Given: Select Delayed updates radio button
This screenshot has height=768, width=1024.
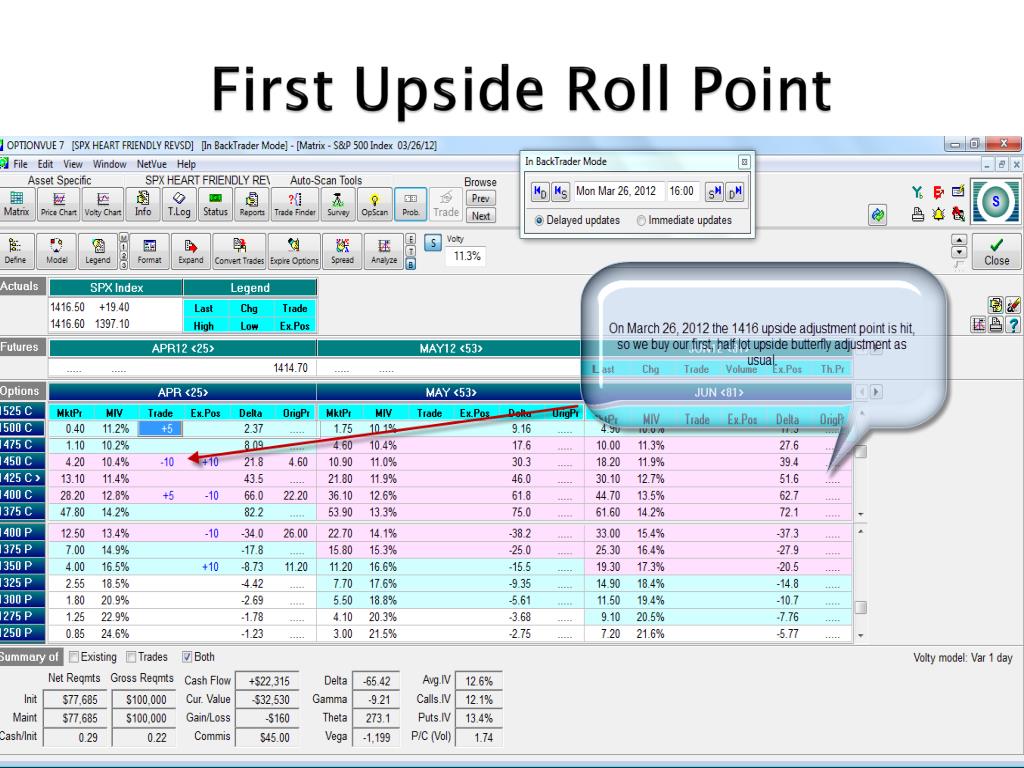Looking at the screenshot, I should pos(539,221).
